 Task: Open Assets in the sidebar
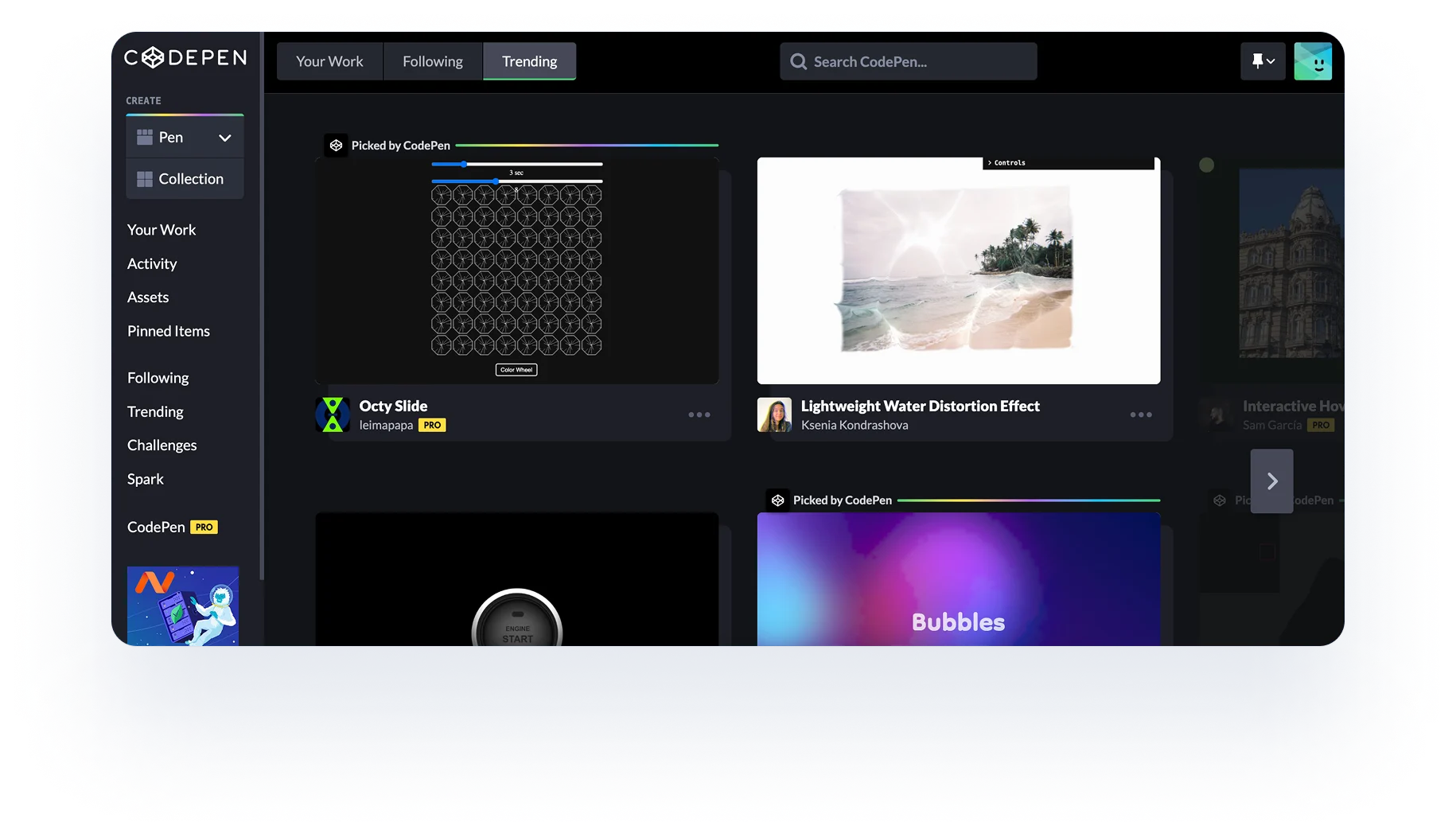click(148, 297)
